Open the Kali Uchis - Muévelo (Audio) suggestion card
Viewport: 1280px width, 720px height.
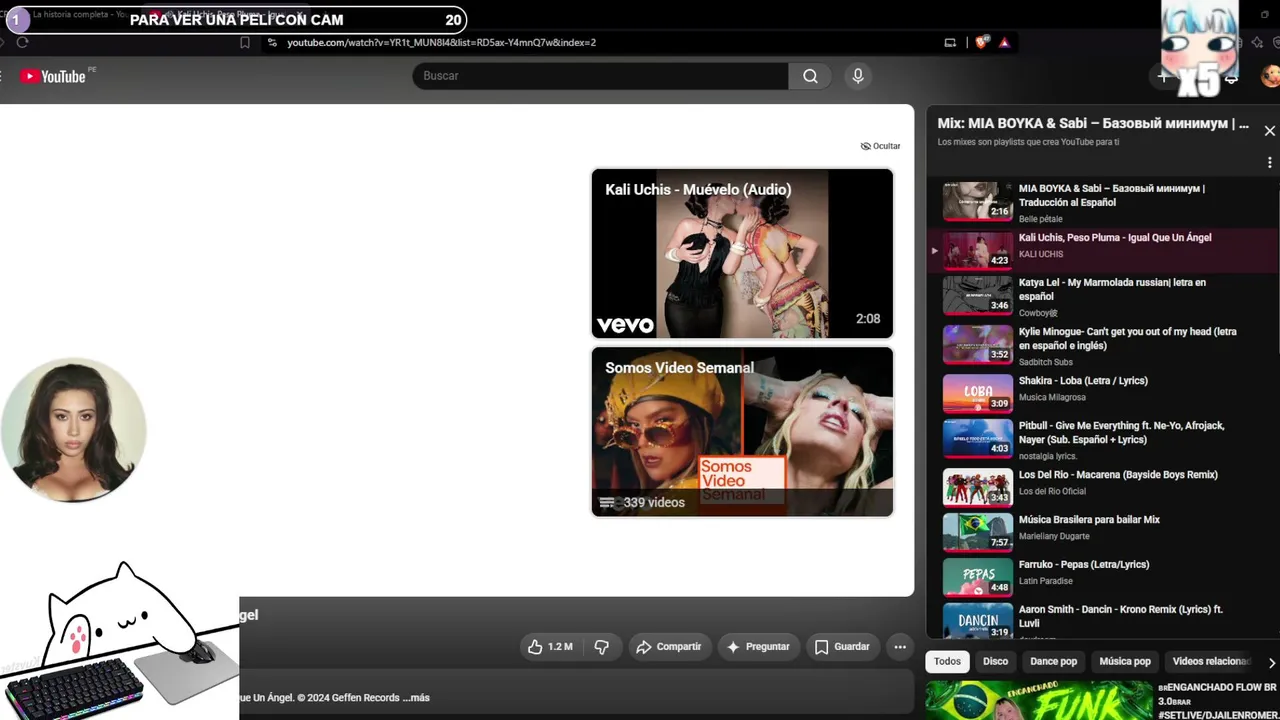[742, 254]
